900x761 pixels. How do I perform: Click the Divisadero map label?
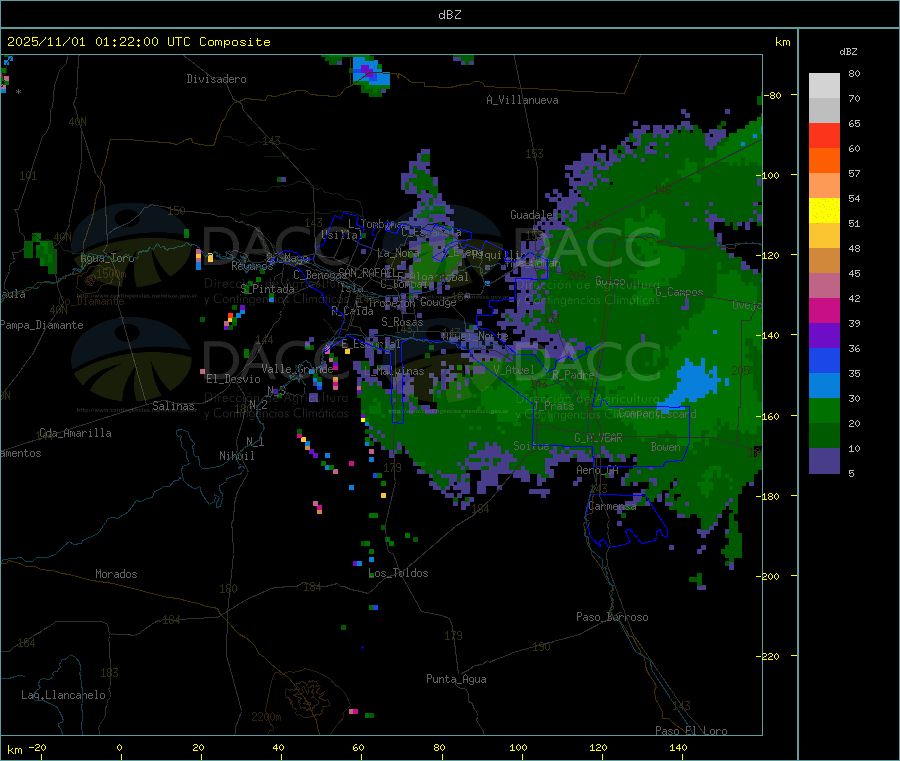(216, 79)
